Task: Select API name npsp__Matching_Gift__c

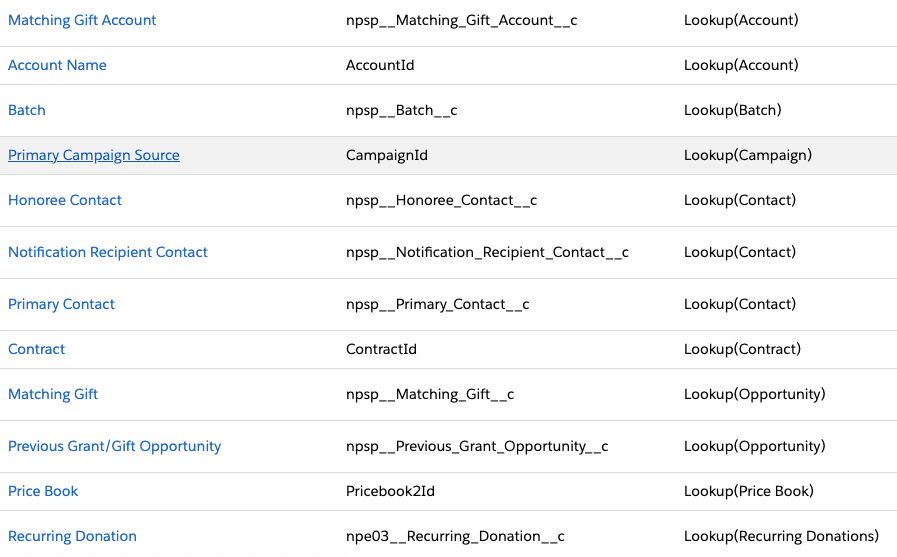Action: pos(430,395)
